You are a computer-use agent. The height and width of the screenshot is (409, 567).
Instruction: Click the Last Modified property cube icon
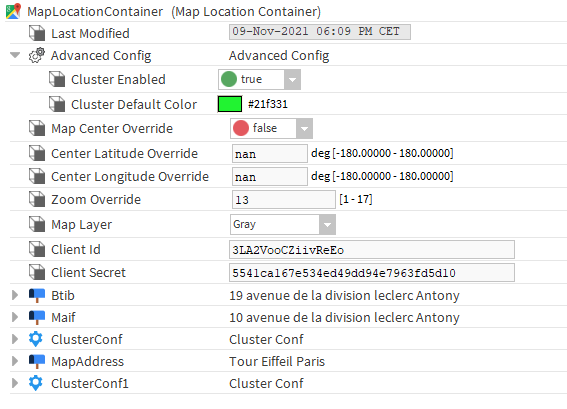(37, 33)
